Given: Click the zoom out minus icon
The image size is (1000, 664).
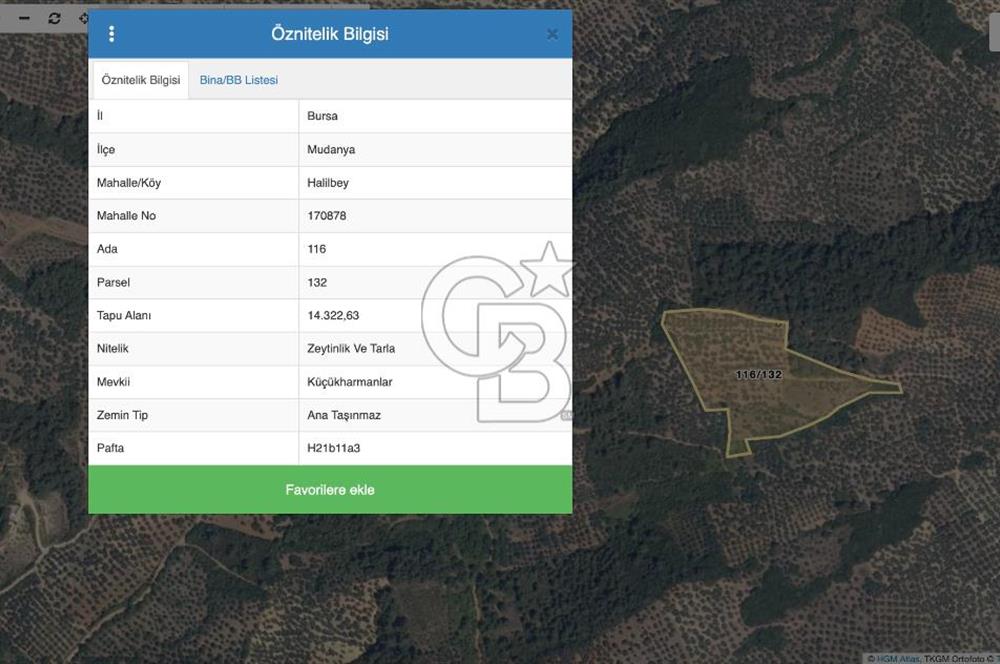Looking at the screenshot, I should 24,18.
